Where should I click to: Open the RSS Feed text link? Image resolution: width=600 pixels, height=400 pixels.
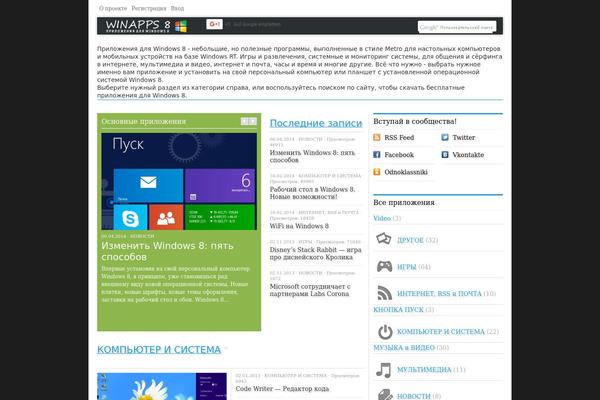pyautogui.click(x=399, y=137)
